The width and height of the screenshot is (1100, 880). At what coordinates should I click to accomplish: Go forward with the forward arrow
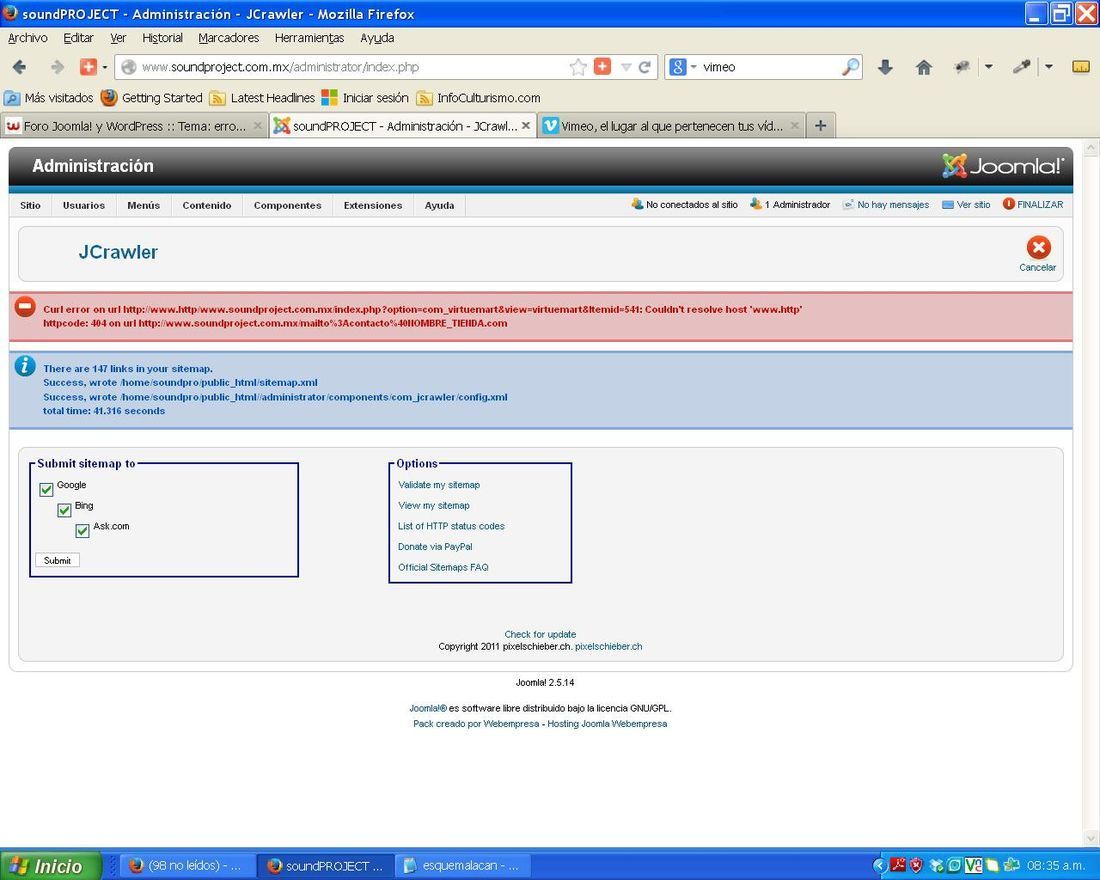tap(58, 67)
